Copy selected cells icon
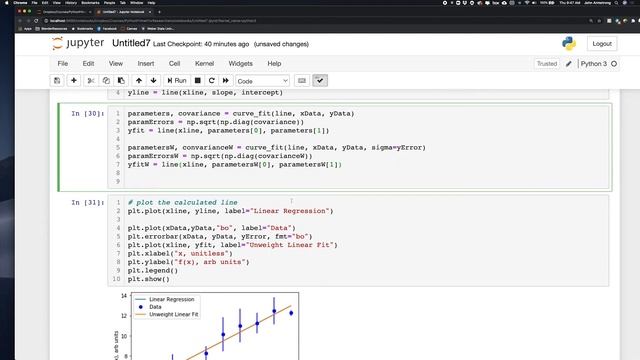 point(106,81)
